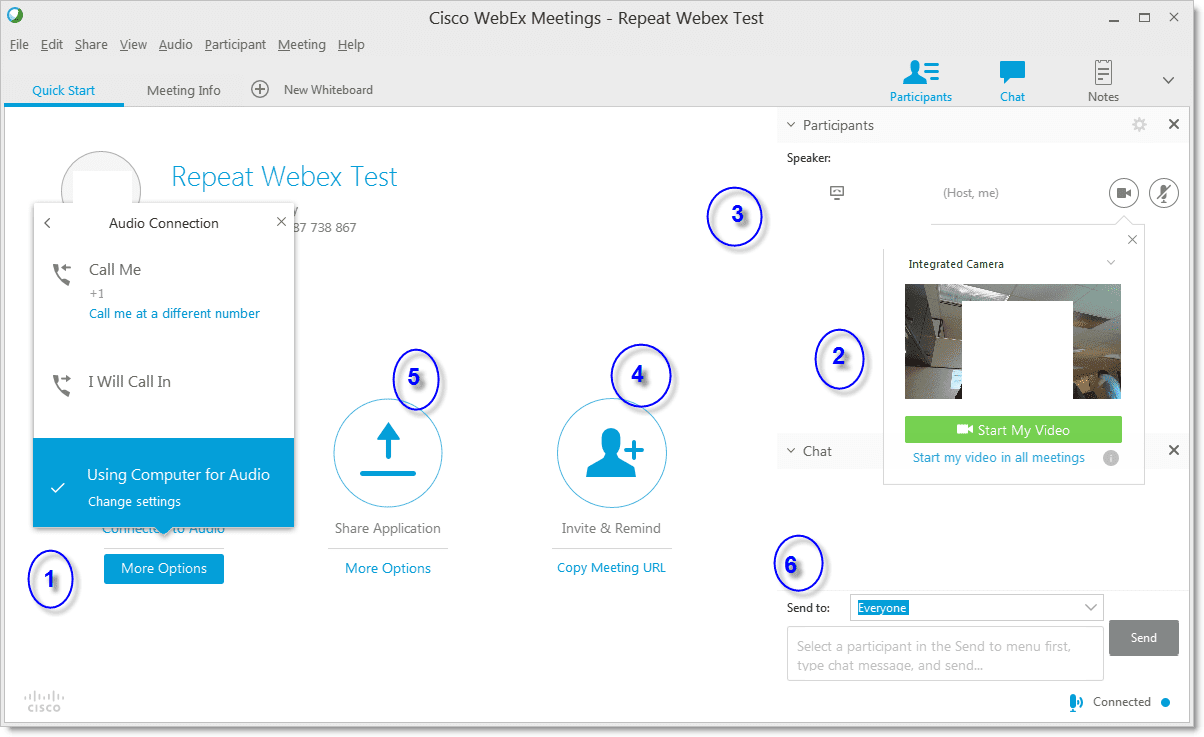
Task: Expand more panel options chevron beside Notes
Action: (1167, 80)
